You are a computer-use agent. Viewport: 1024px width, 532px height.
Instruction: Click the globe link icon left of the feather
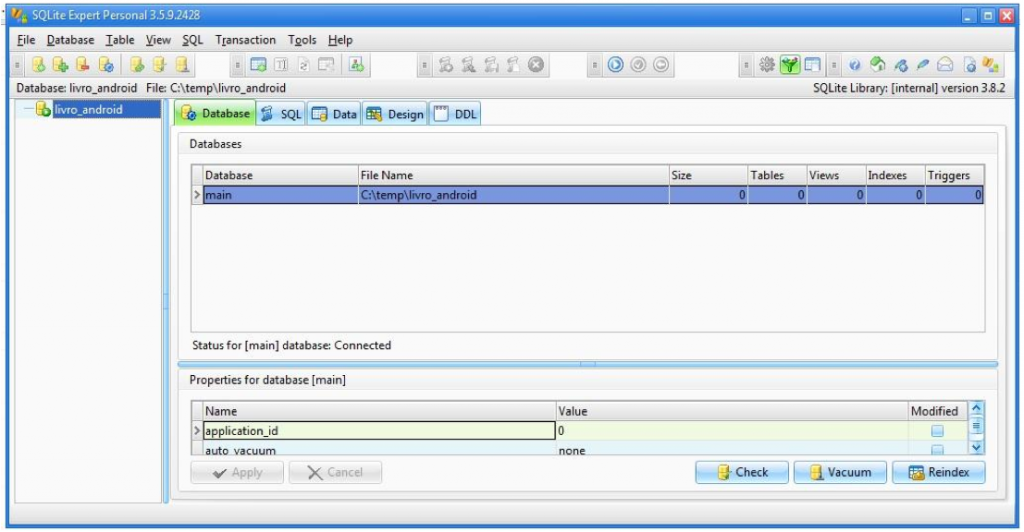pyautogui.click(x=901, y=65)
